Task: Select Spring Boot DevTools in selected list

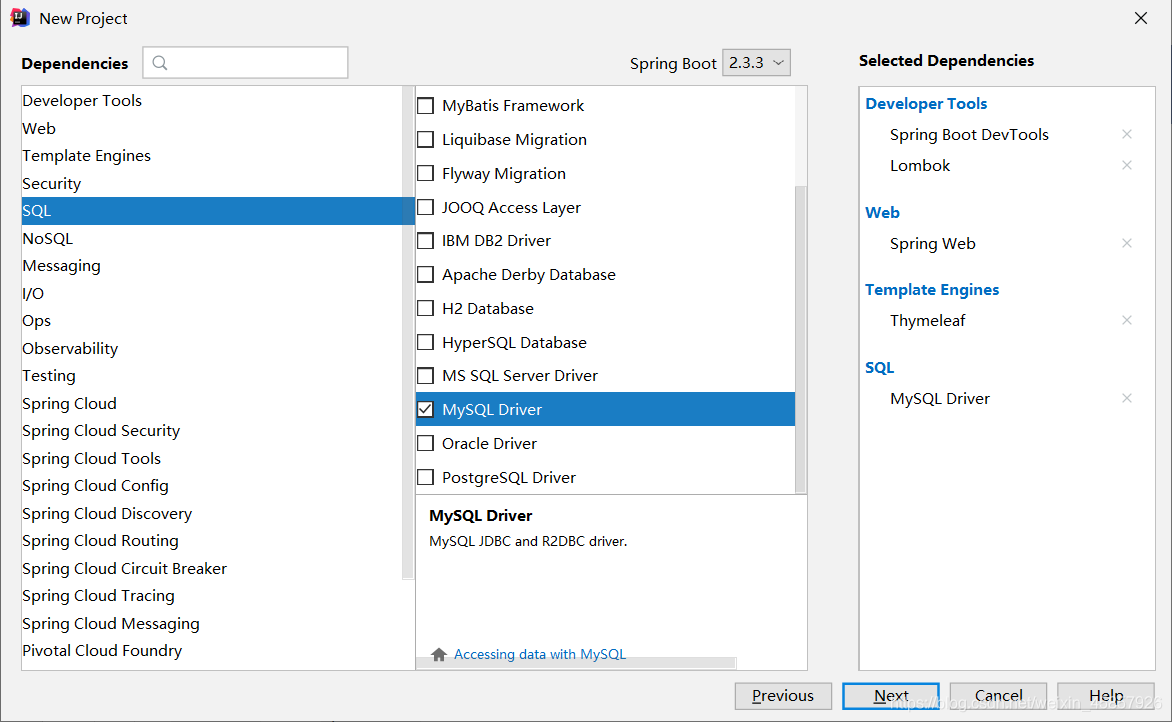Action: [x=969, y=135]
